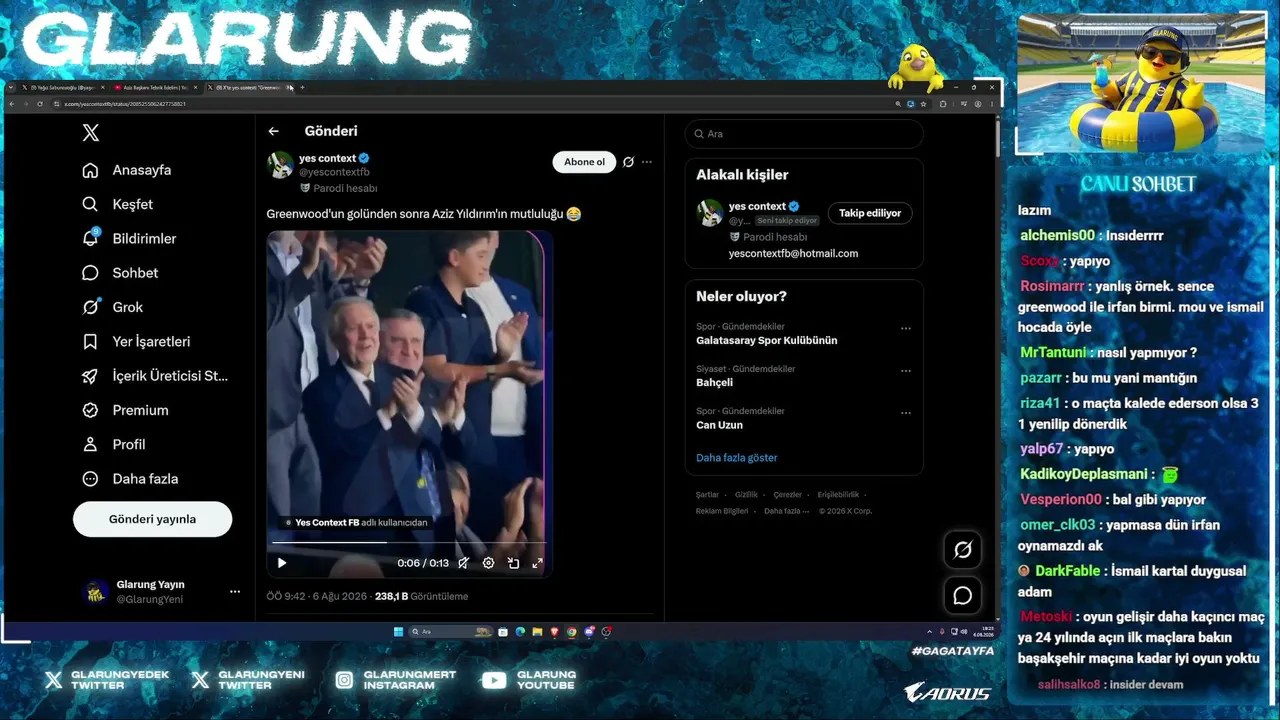Click Daha fazla göster link

[737, 458]
